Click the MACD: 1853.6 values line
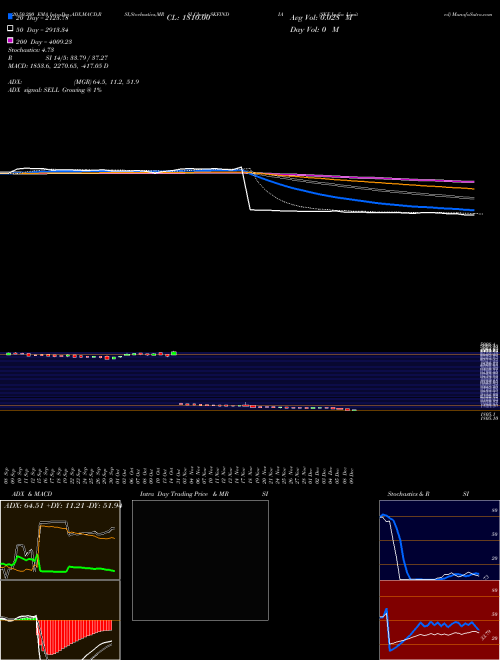This screenshot has height=660, width=500. pos(58,66)
